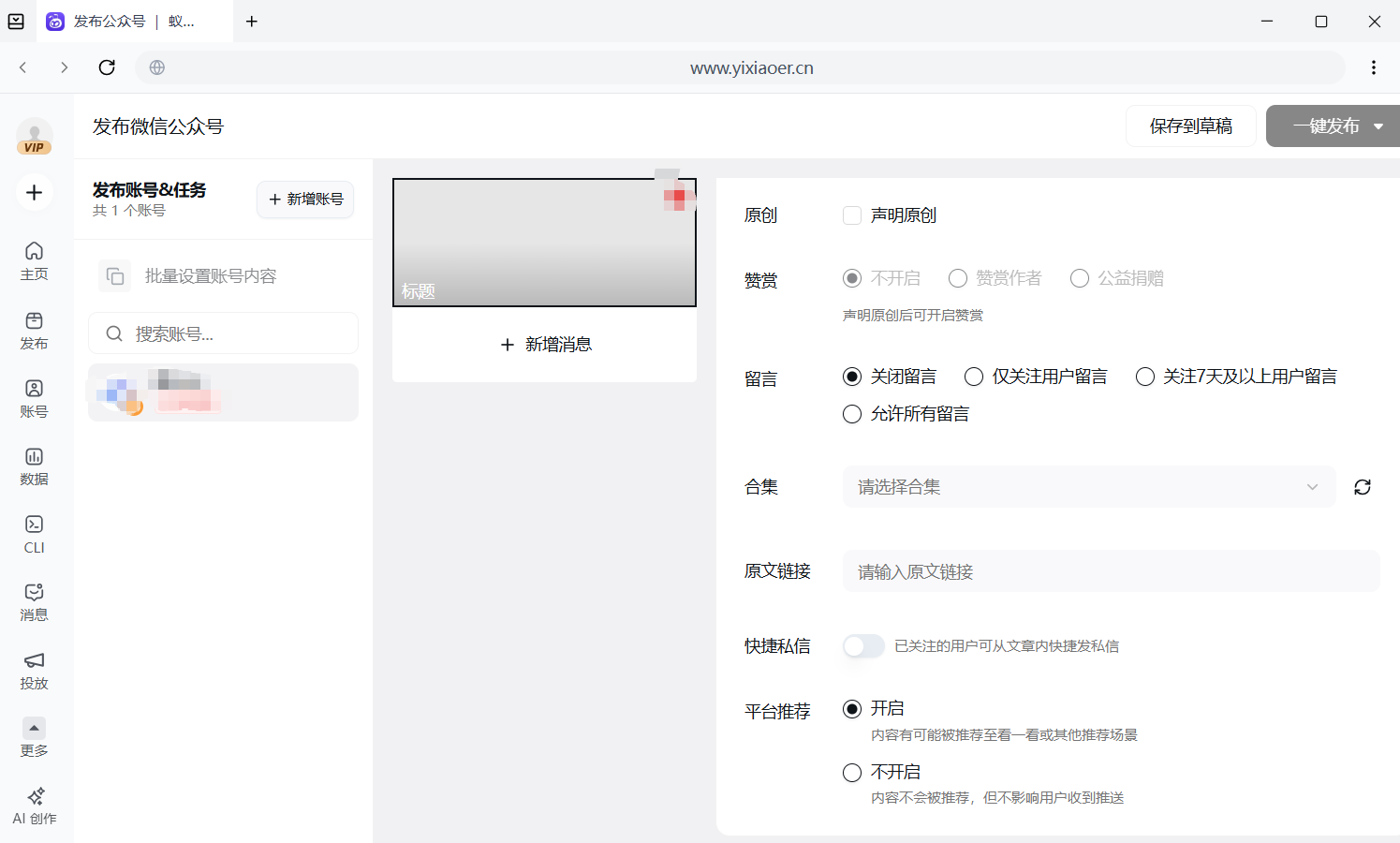
Task: Switch to the 发布公众号 browser tab
Action: point(135,21)
